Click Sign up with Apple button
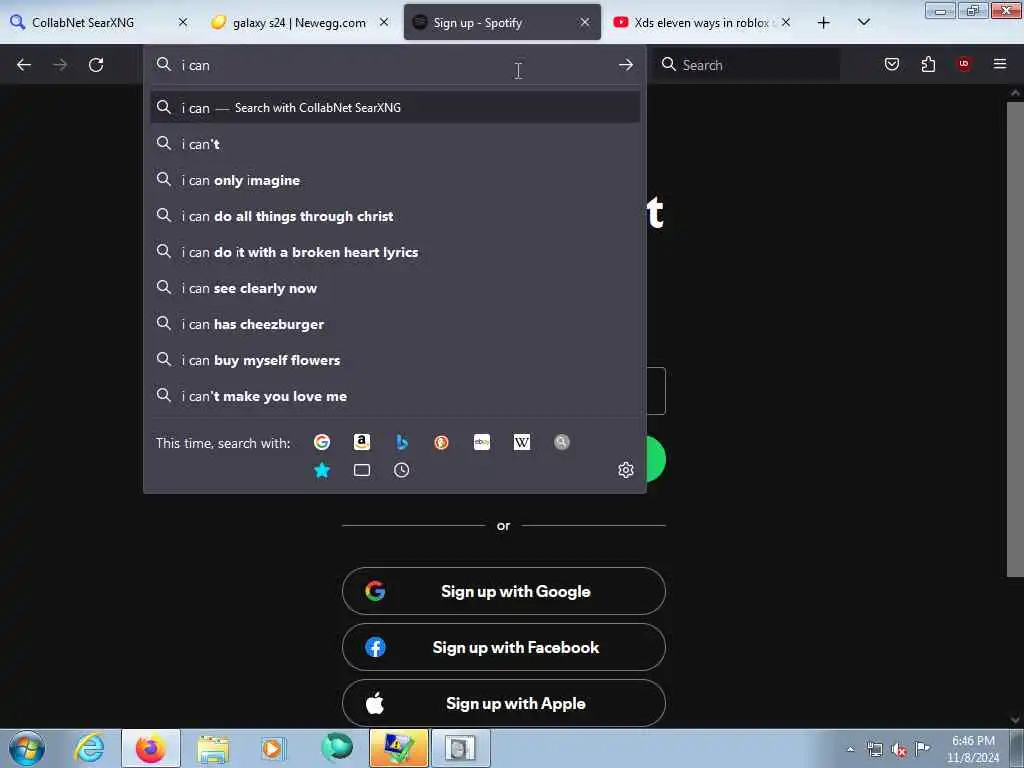Viewport: 1024px width, 768px height. 504,703
